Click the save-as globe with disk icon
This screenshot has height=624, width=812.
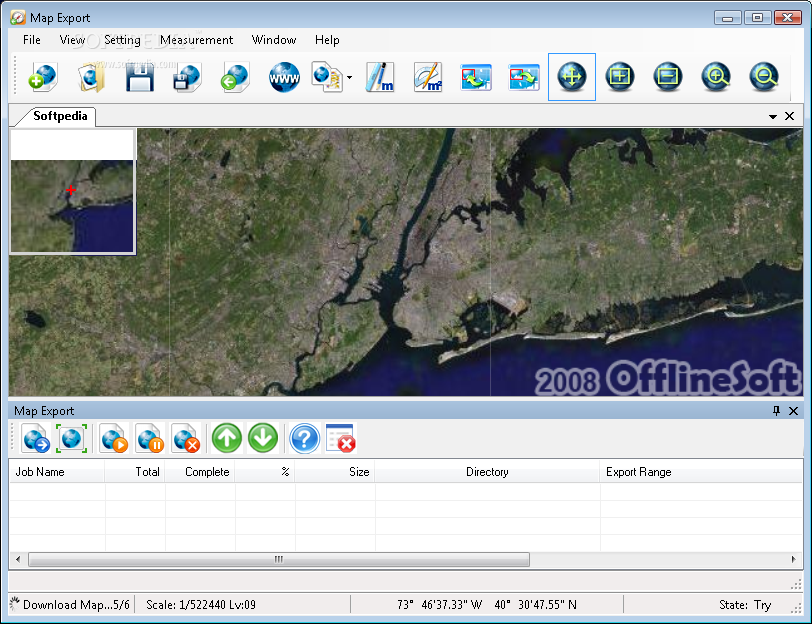(x=187, y=77)
